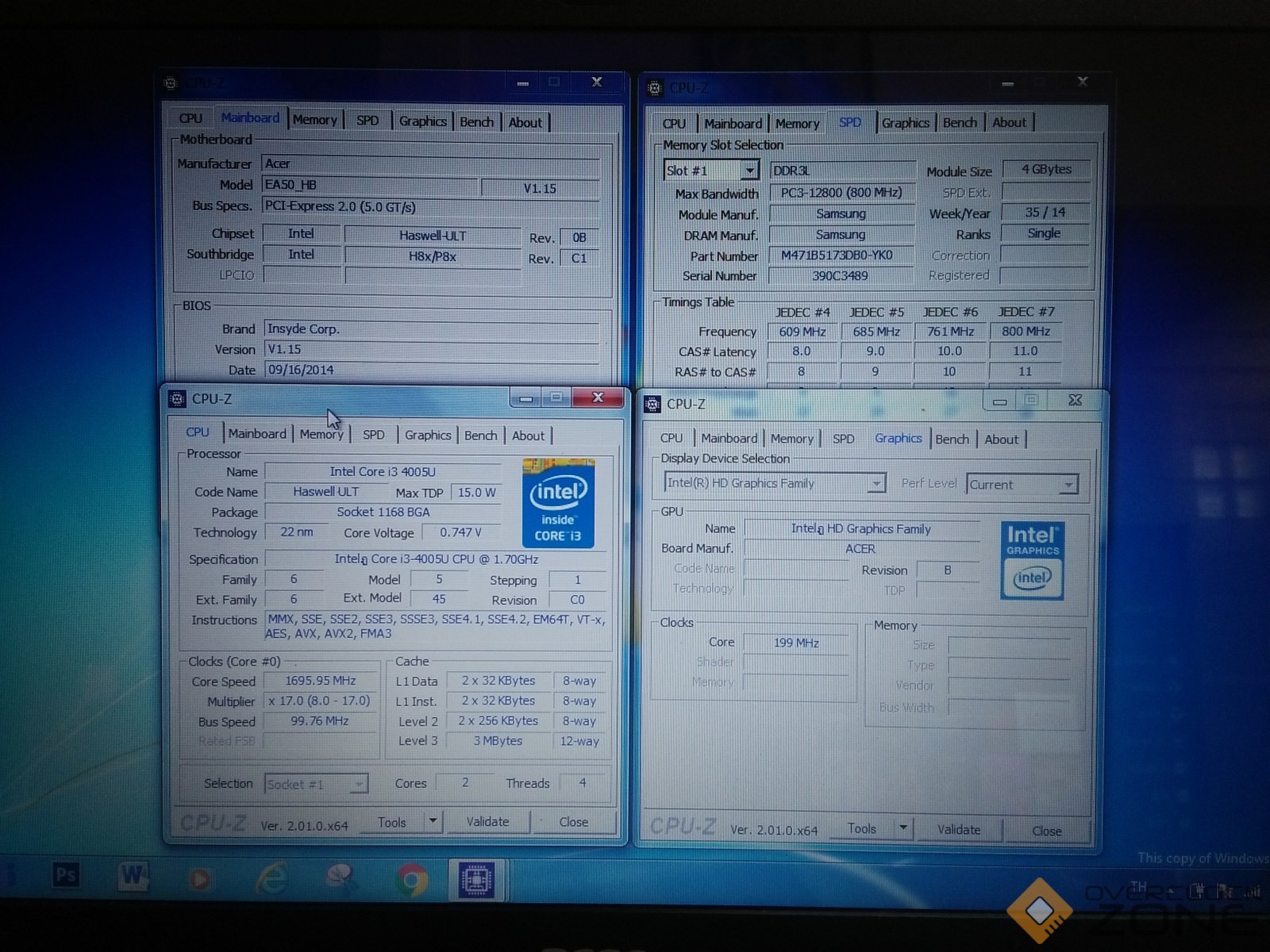Screen dimensions: 1270x952
Task: Select CPU tab in Graphics window
Action: tap(672, 438)
